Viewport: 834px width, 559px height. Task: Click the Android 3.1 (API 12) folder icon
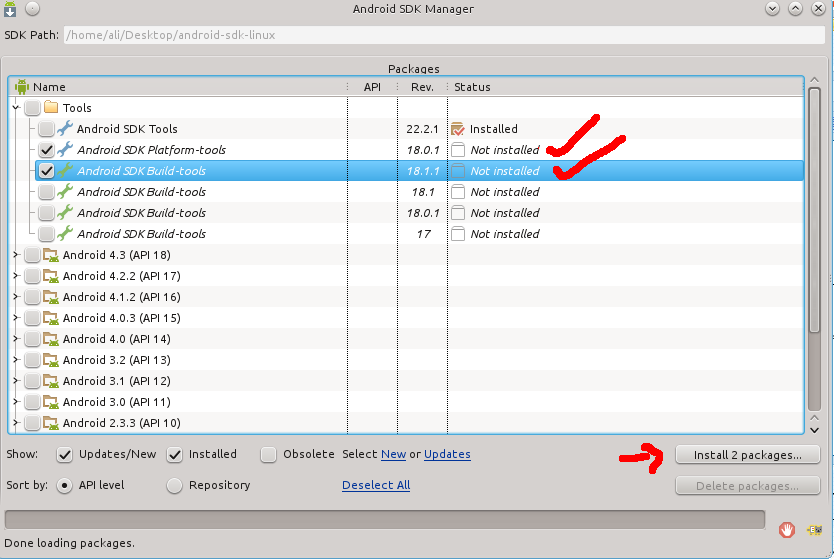[51, 381]
